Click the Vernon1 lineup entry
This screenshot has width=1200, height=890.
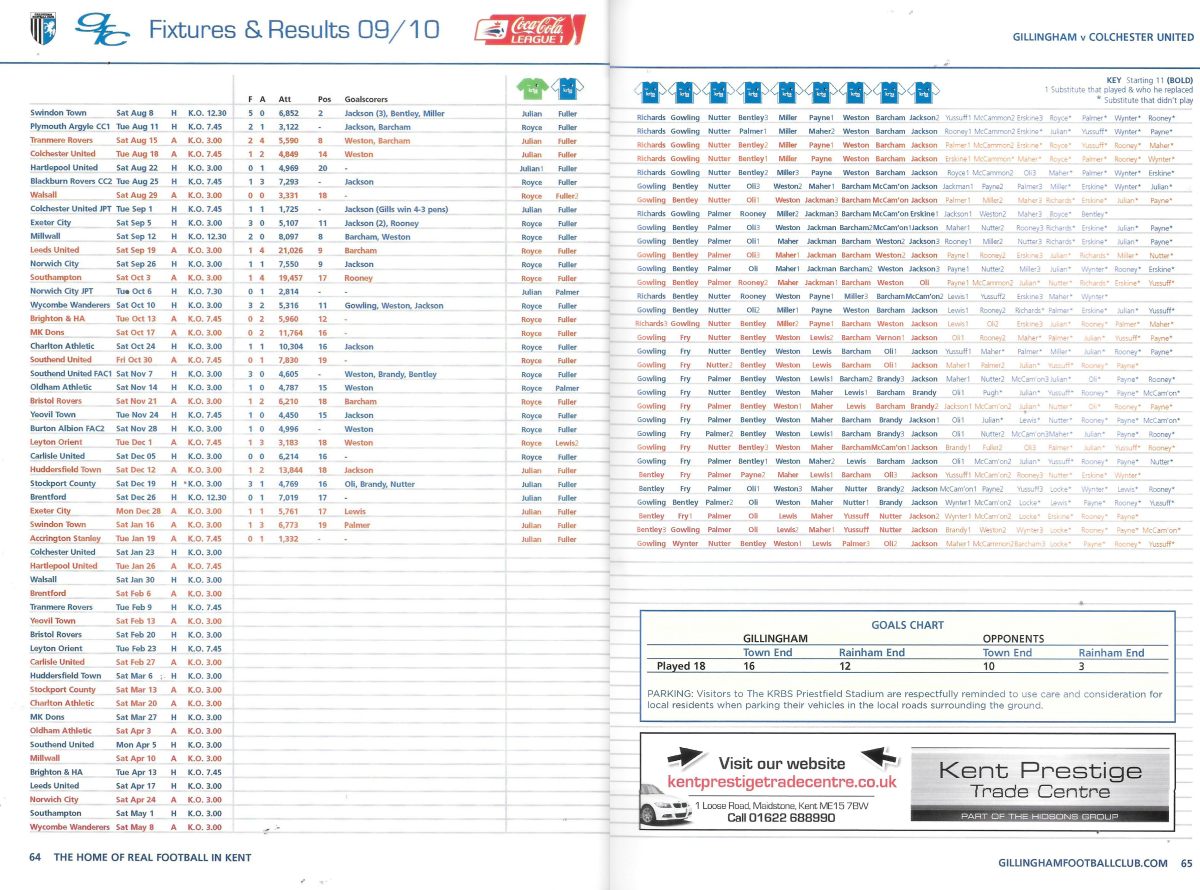tap(889, 338)
